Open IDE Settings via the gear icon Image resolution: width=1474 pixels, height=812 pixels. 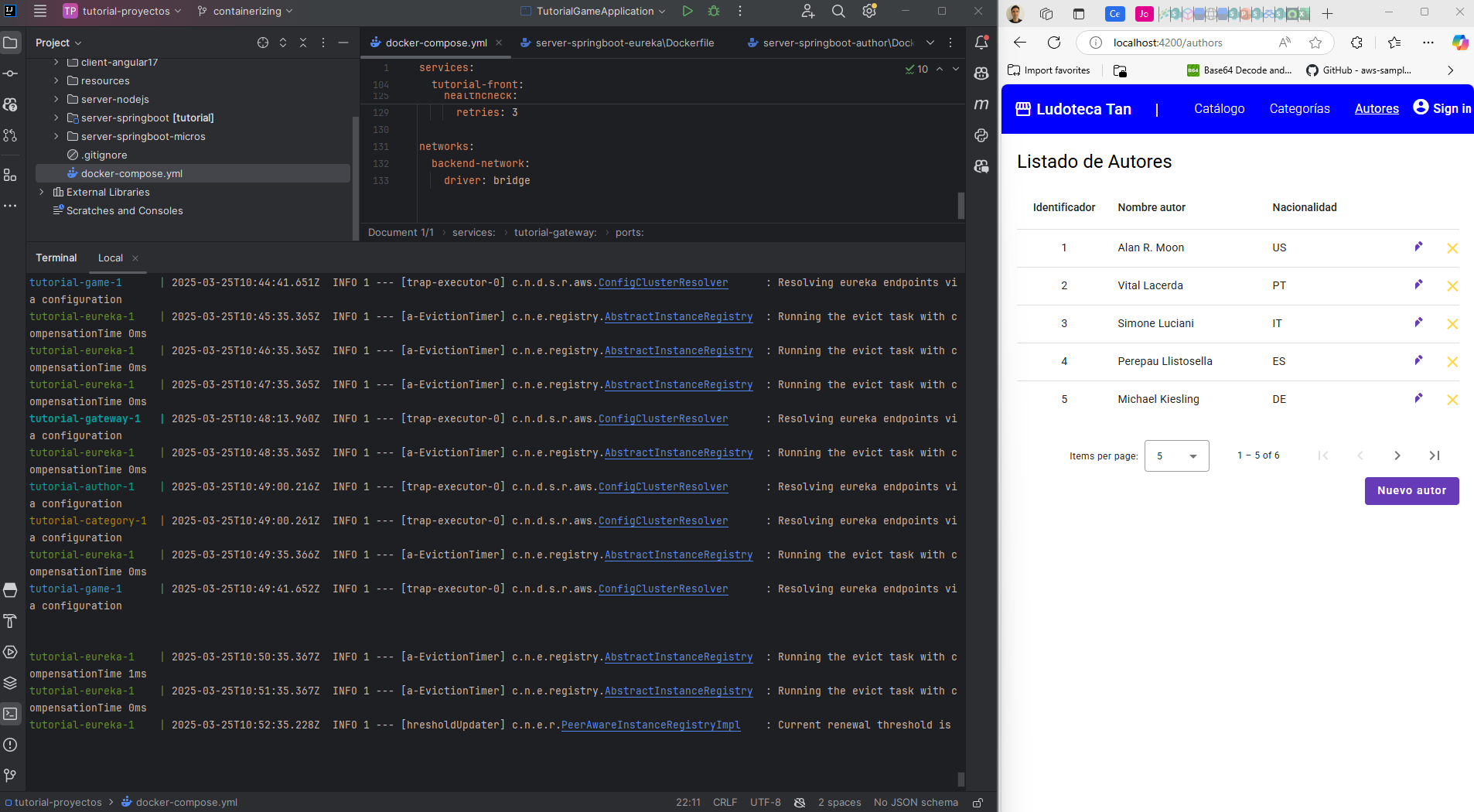(868, 11)
